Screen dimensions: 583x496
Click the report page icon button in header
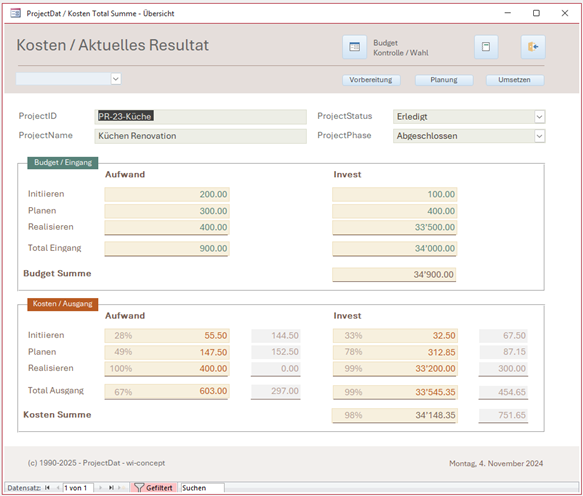pyautogui.click(x=486, y=47)
